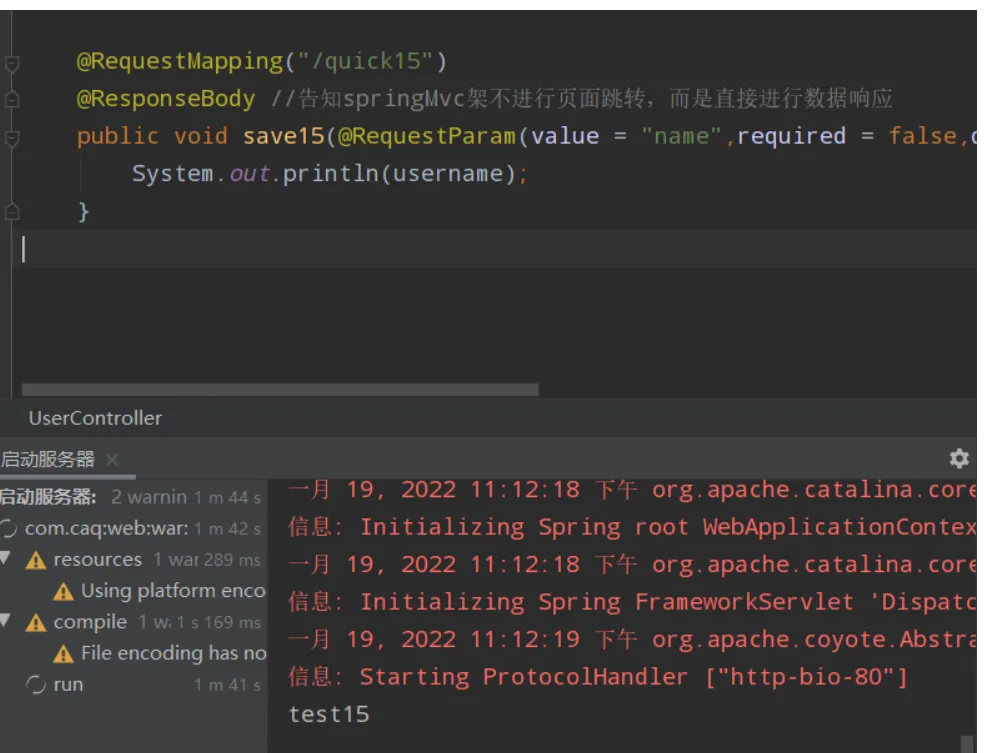Close the 启动服务器 tab

[x=112, y=460]
